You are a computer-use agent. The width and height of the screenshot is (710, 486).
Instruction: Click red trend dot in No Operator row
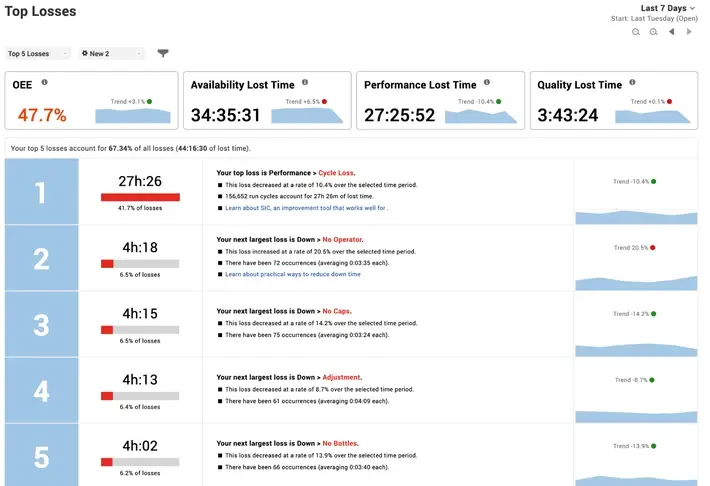click(652, 248)
